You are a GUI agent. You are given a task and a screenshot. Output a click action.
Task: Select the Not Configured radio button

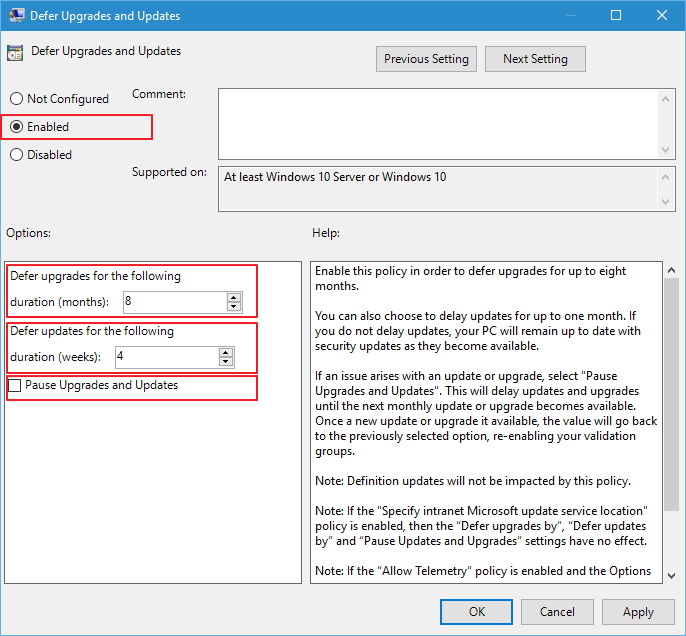(x=16, y=99)
